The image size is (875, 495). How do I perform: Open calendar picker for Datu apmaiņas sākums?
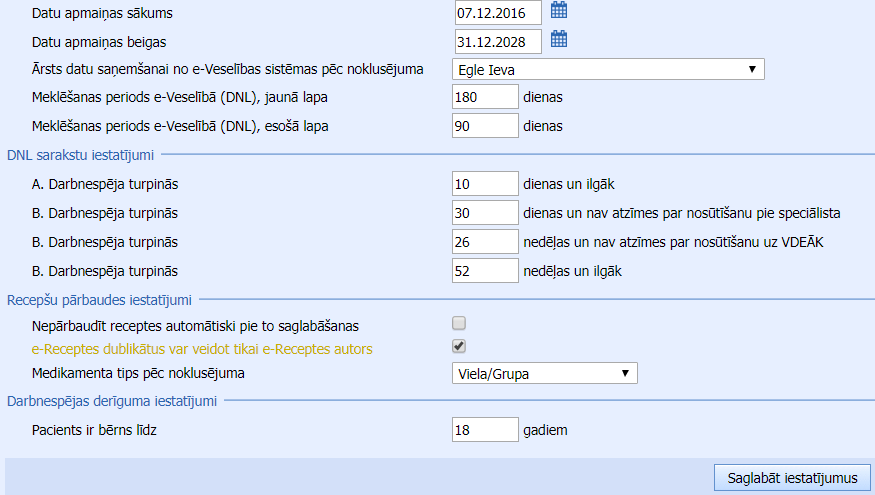tap(560, 11)
